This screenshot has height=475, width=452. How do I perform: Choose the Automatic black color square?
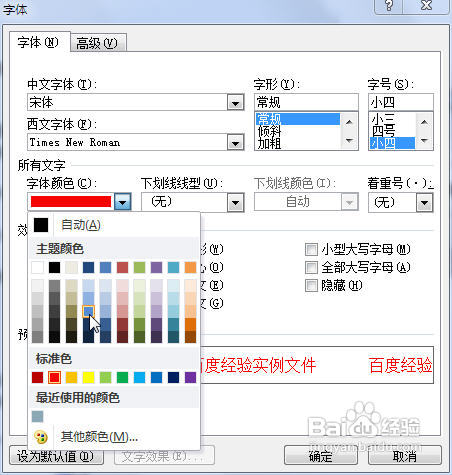tap(41, 225)
